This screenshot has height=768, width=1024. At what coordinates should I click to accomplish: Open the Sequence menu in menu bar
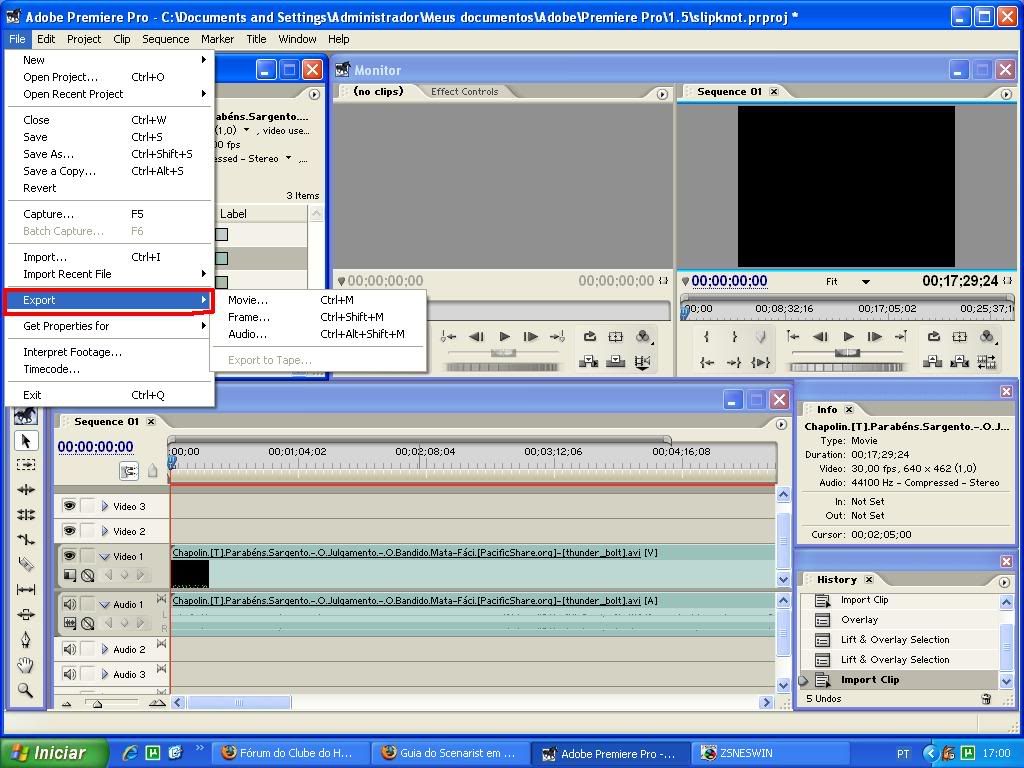click(x=165, y=39)
